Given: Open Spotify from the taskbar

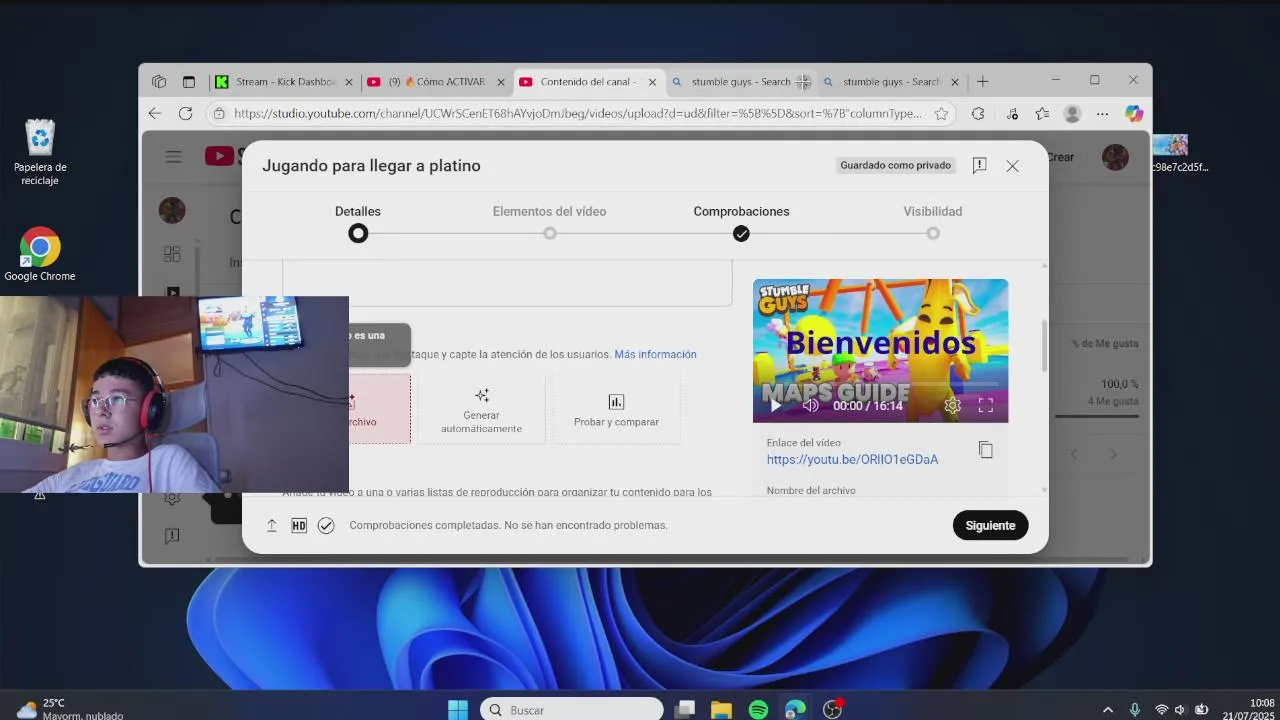Looking at the screenshot, I should tap(758, 710).
